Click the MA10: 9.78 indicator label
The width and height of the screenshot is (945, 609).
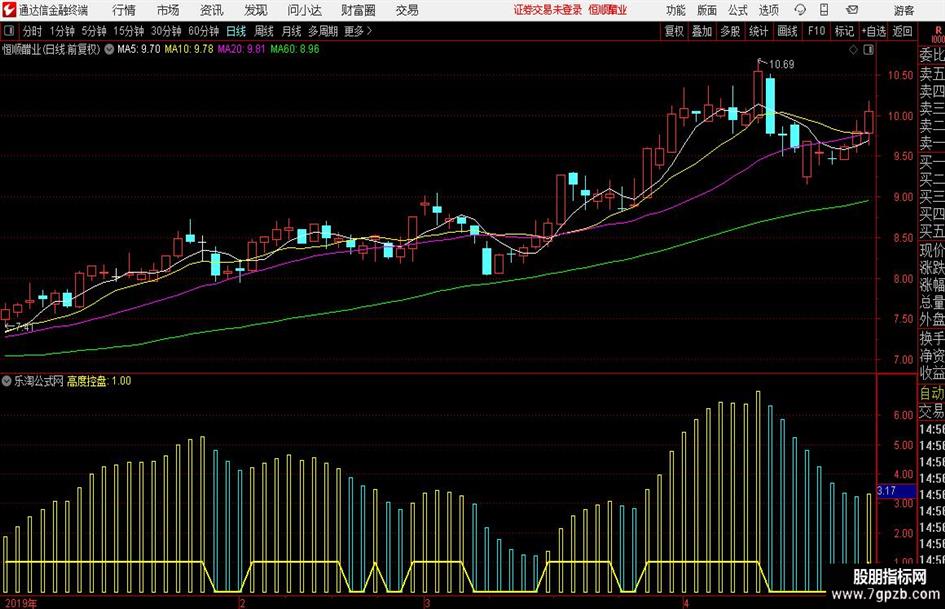coord(189,49)
